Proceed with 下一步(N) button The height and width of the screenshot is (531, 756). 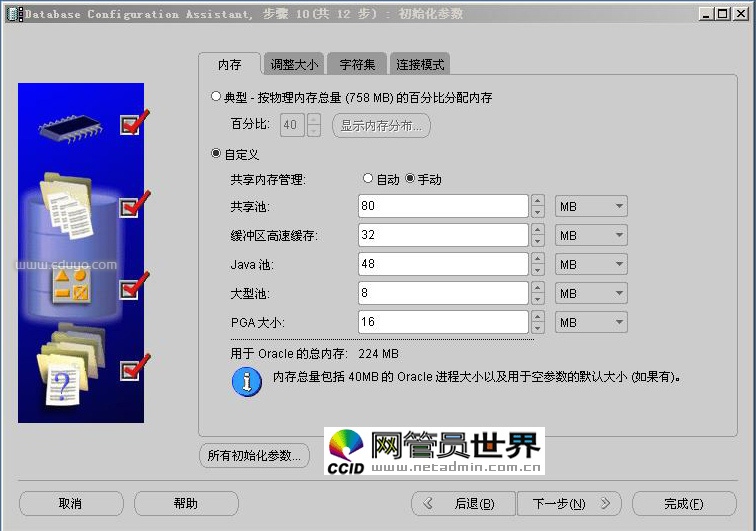tap(569, 504)
